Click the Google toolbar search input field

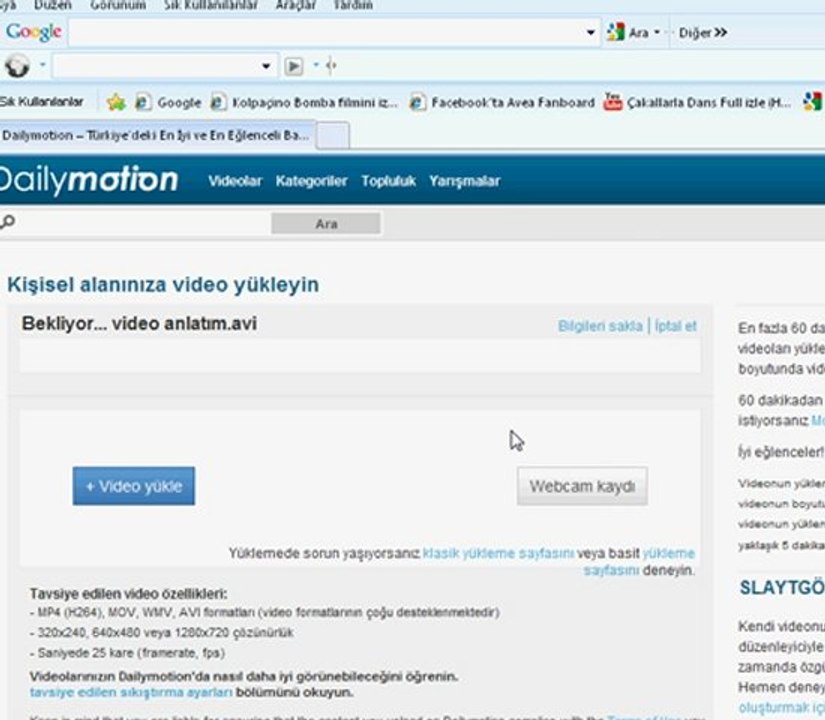[x=327, y=33]
